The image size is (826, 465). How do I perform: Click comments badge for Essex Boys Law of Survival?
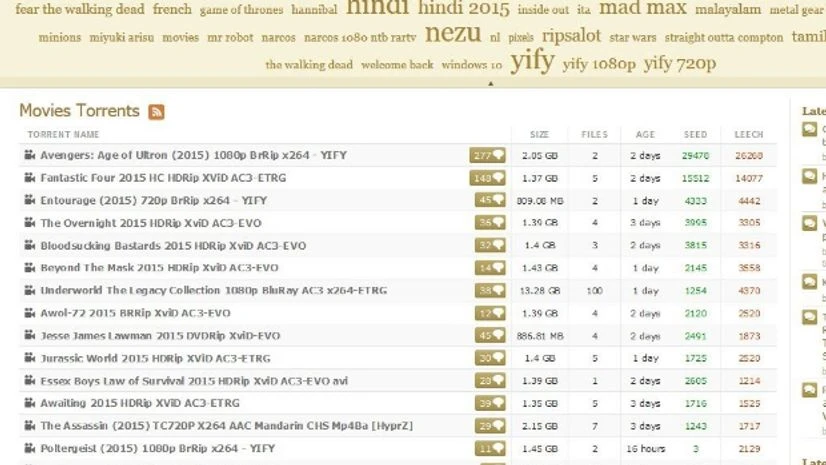tap(490, 381)
